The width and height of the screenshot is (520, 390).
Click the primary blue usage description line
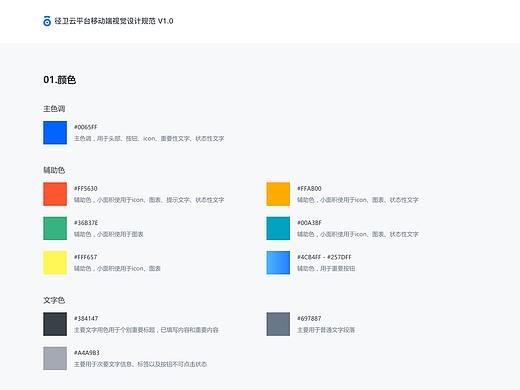tap(149, 138)
